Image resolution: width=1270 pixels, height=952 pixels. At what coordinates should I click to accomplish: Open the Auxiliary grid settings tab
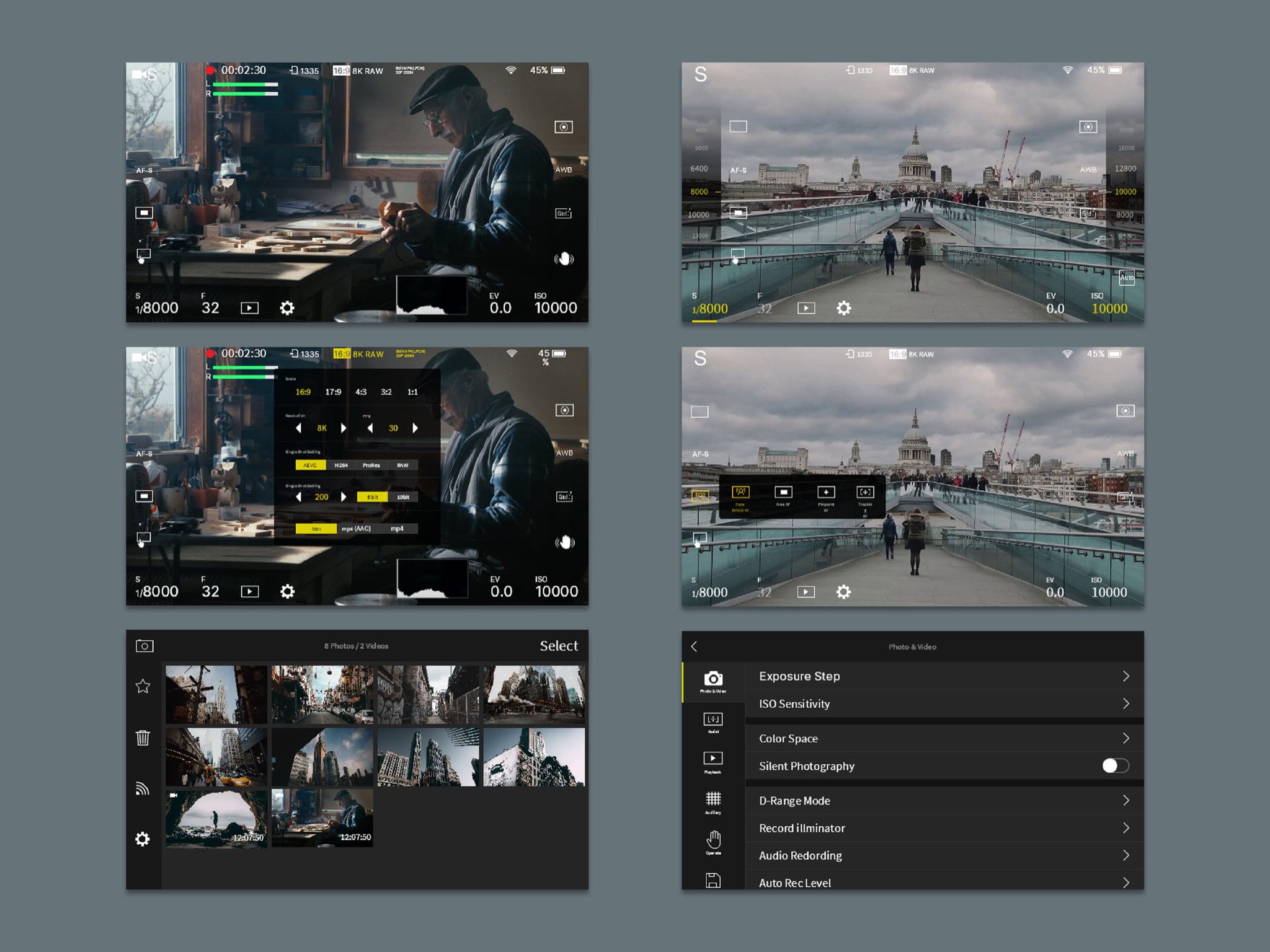[713, 802]
